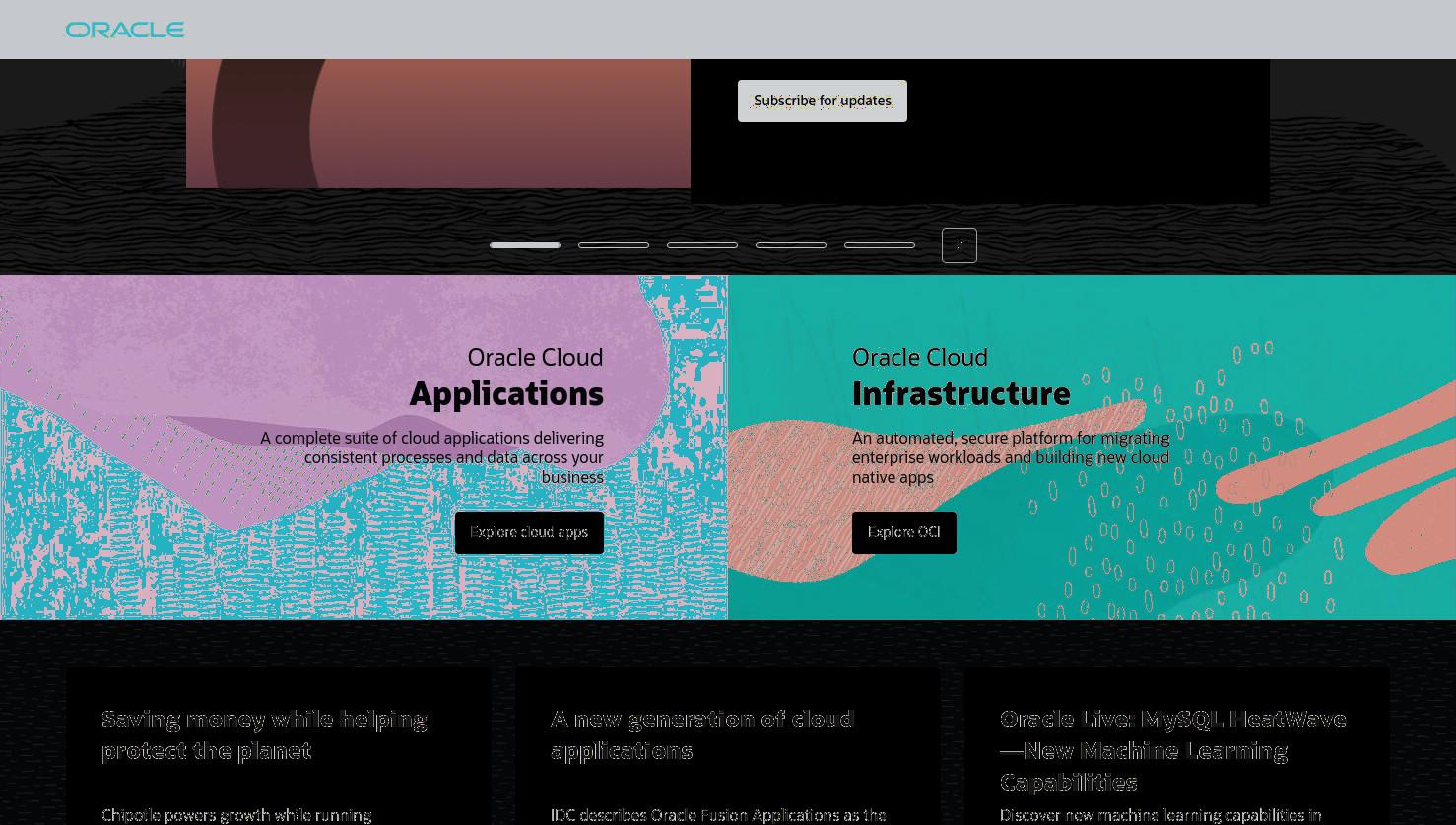Click the bold 'Infrastructure' heading

pyautogui.click(x=961, y=393)
